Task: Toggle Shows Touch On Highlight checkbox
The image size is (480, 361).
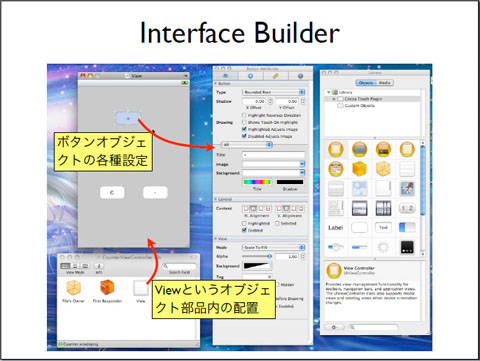Action: [x=244, y=122]
